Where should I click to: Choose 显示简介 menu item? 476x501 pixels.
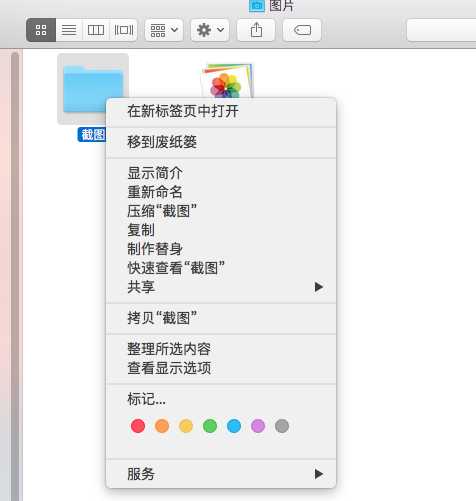pyautogui.click(x=221, y=173)
